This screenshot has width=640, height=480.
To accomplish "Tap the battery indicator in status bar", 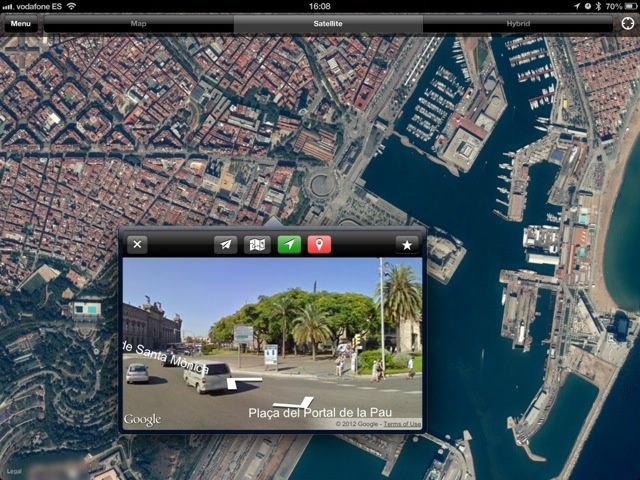I will [x=626, y=6].
